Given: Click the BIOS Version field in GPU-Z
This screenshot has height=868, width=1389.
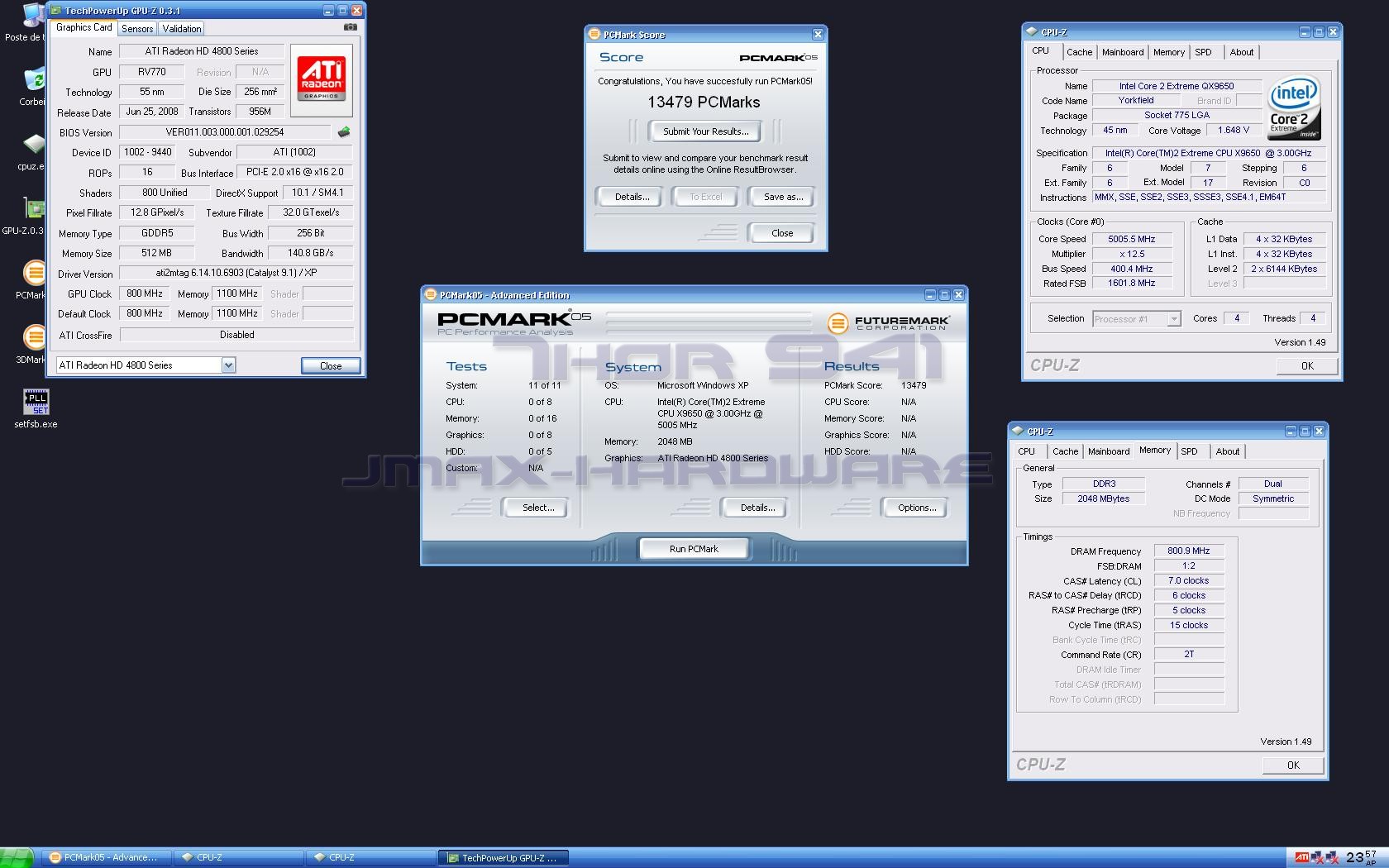Looking at the screenshot, I should tap(225, 132).
